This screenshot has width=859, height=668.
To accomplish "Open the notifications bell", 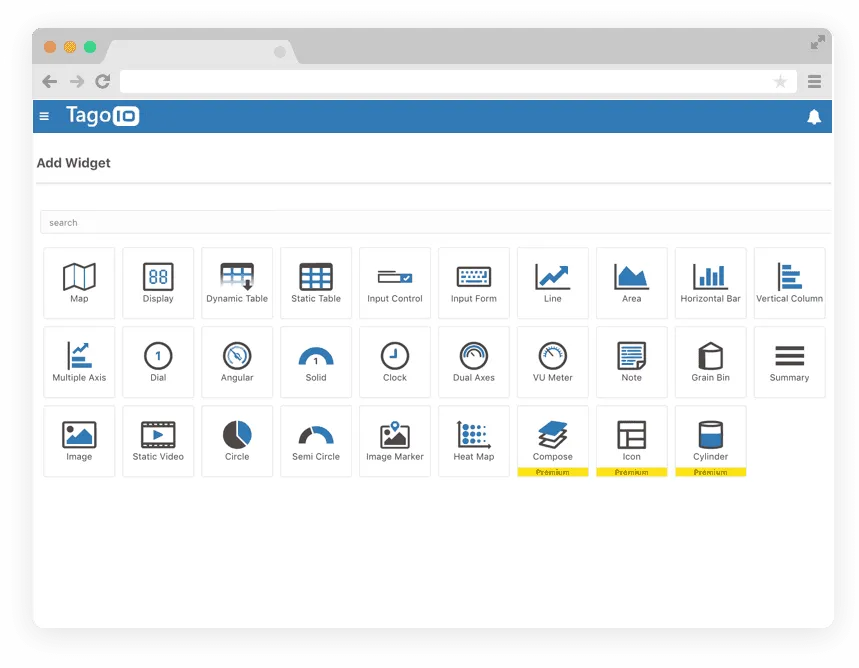I will click(814, 116).
